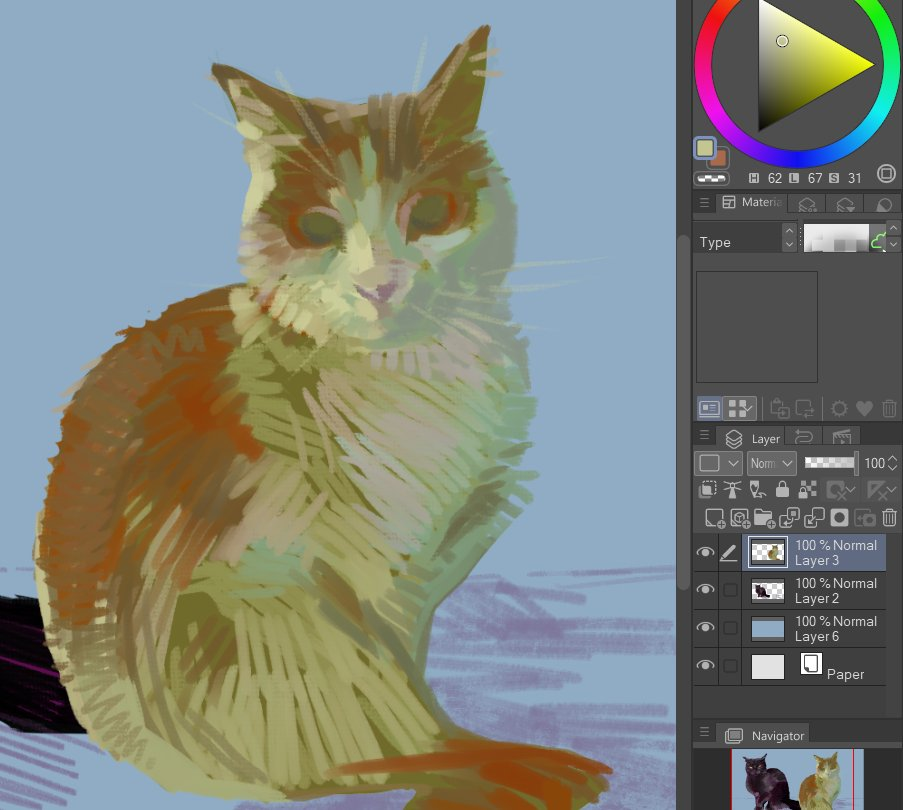Click the color triangle selector handle
This screenshot has width=903, height=810.
[x=782, y=41]
